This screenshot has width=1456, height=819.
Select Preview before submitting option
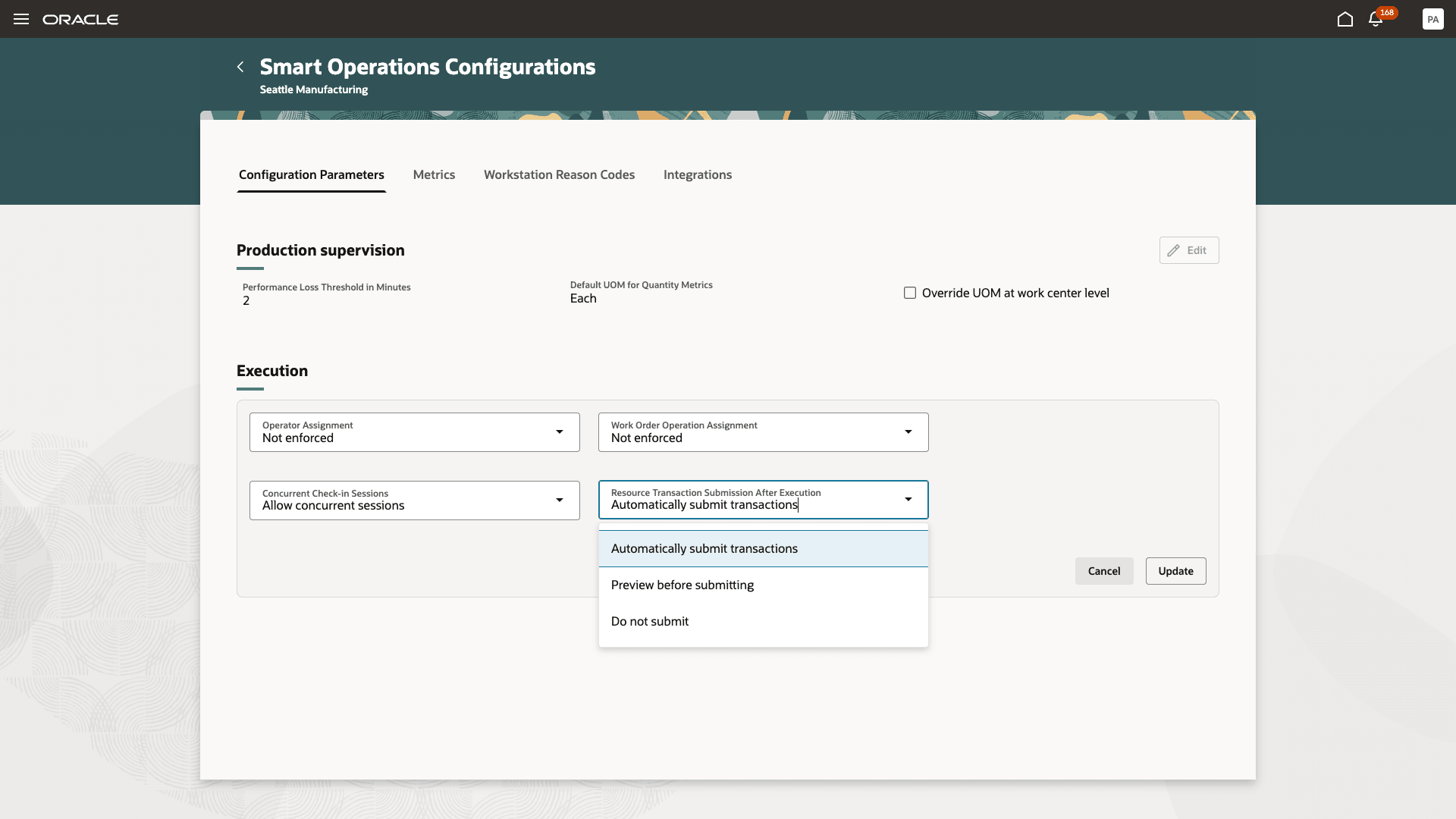(x=682, y=584)
